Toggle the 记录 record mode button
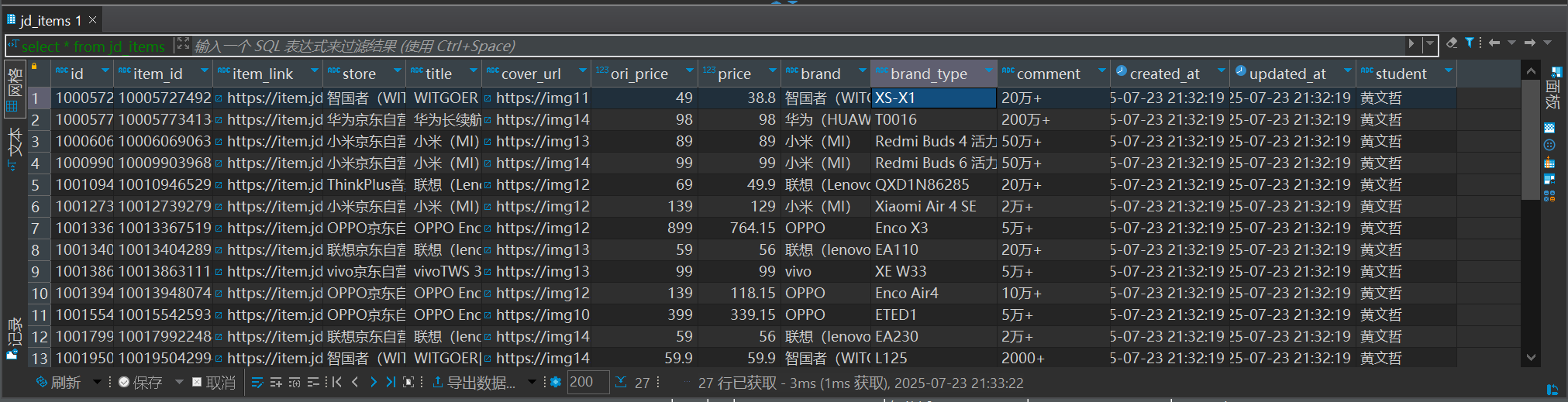The width and height of the screenshot is (1568, 402). [14, 338]
